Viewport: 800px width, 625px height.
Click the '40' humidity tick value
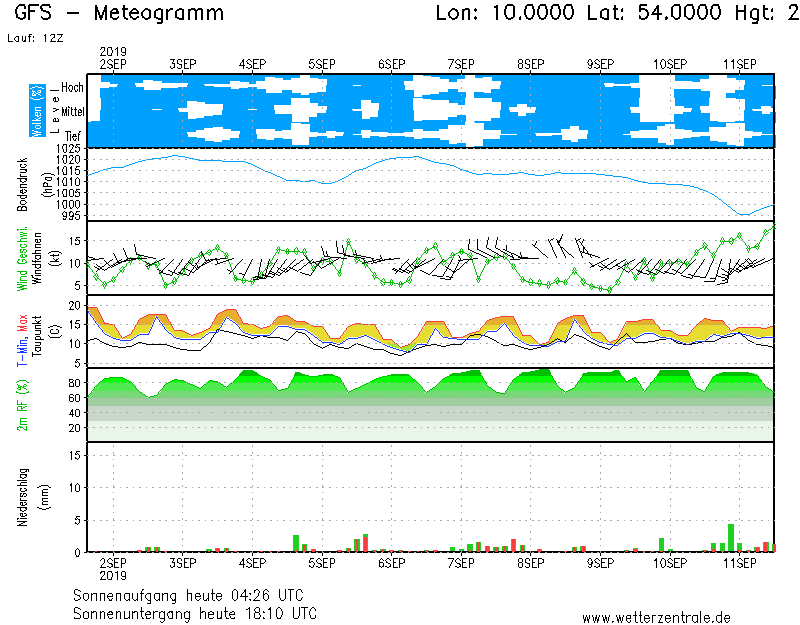point(74,413)
